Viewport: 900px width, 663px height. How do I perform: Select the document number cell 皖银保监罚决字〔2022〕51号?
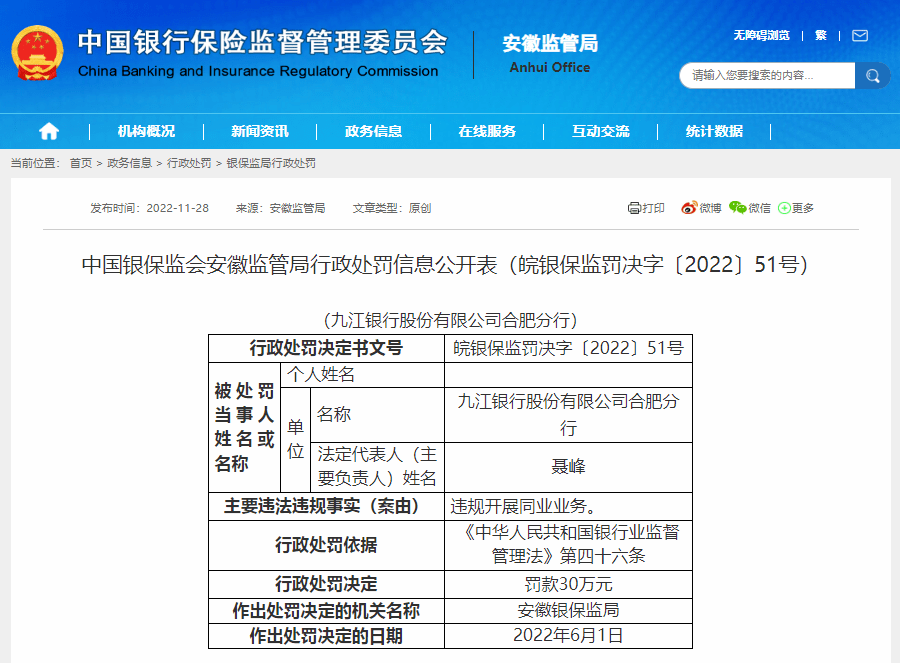click(x=568, y=348)
